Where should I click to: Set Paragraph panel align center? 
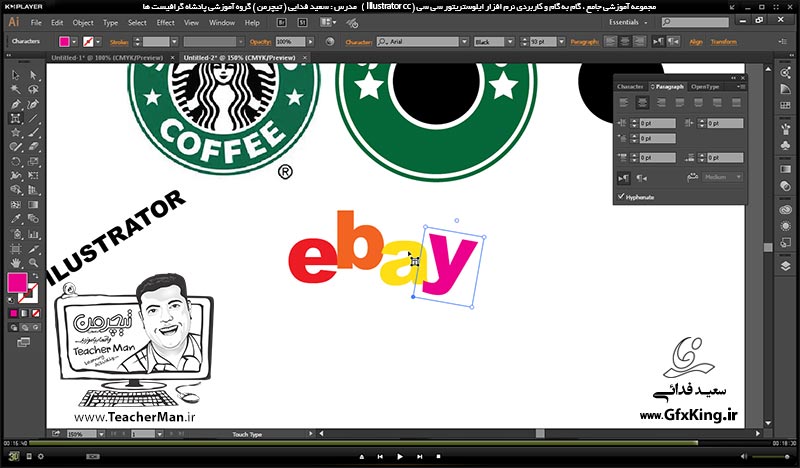(642, 103)
